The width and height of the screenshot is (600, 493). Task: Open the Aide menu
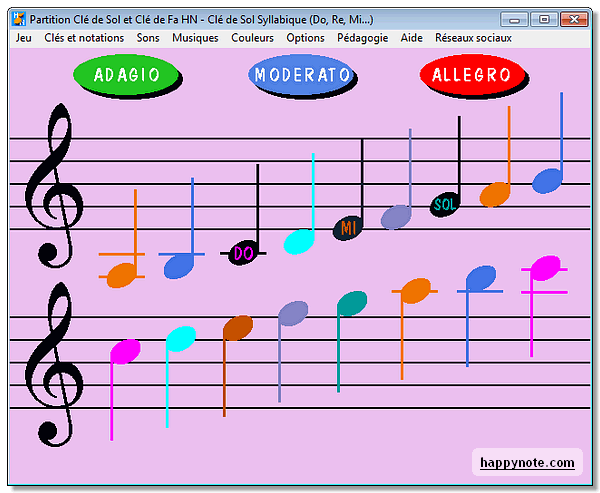tap(412, 38)
